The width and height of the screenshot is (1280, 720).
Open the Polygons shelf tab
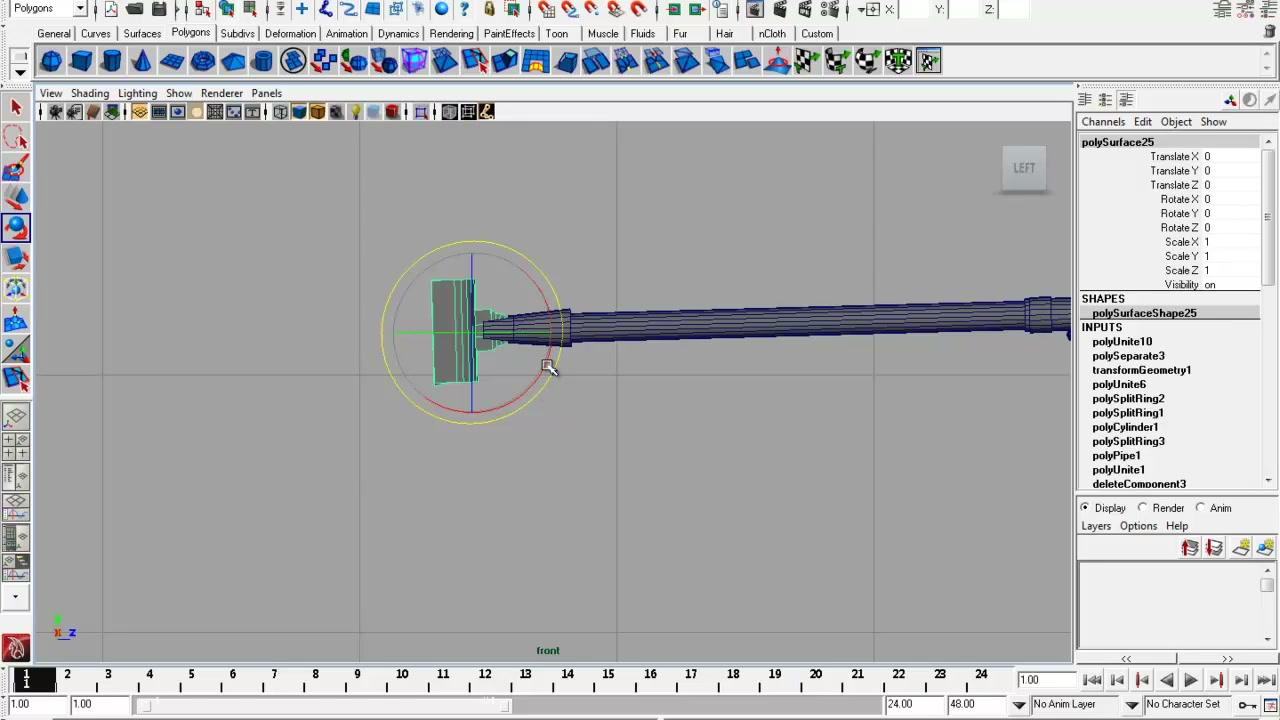point(190,32)
